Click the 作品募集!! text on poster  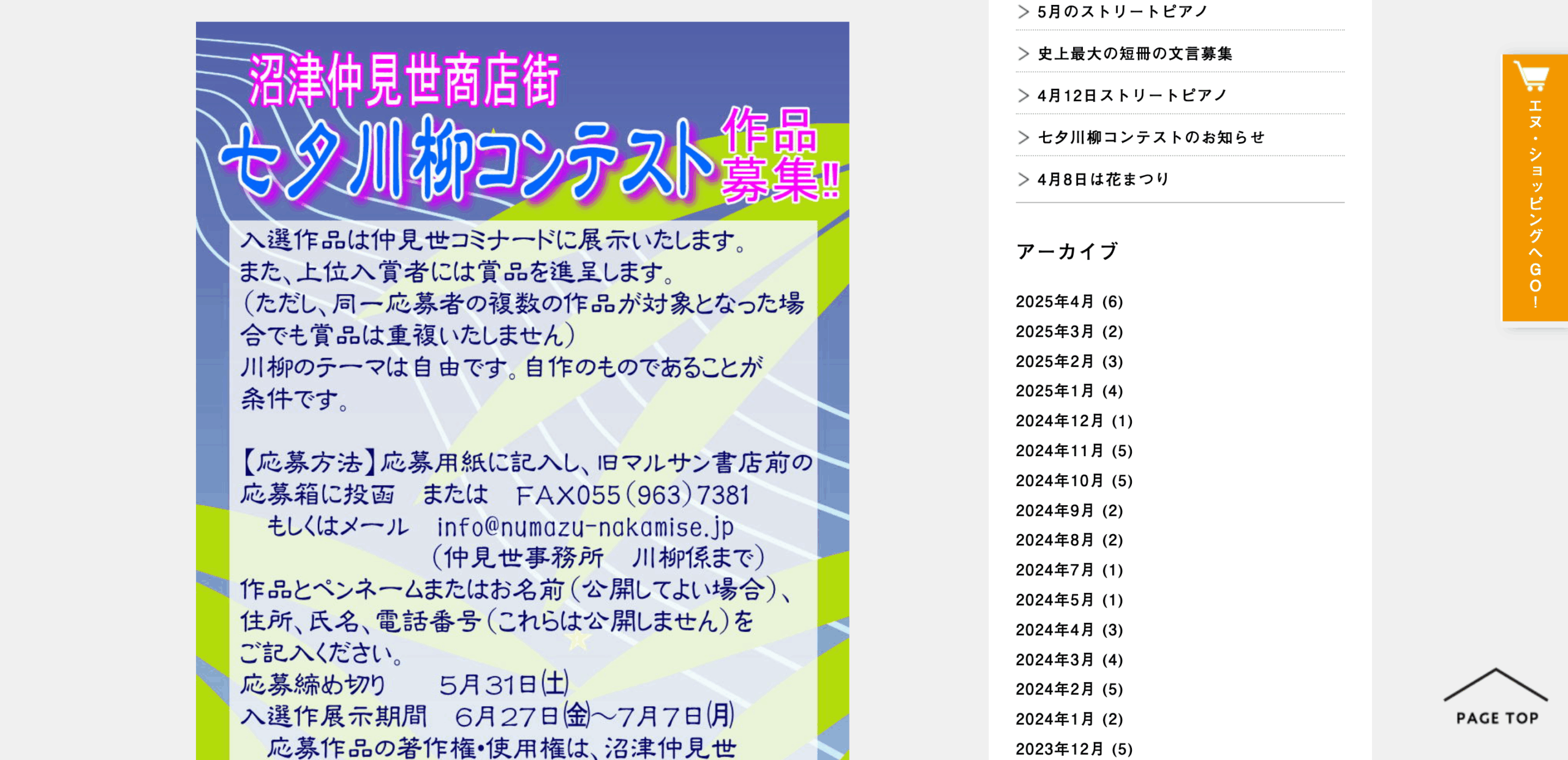pyautogui.click(x=779, y=155)
